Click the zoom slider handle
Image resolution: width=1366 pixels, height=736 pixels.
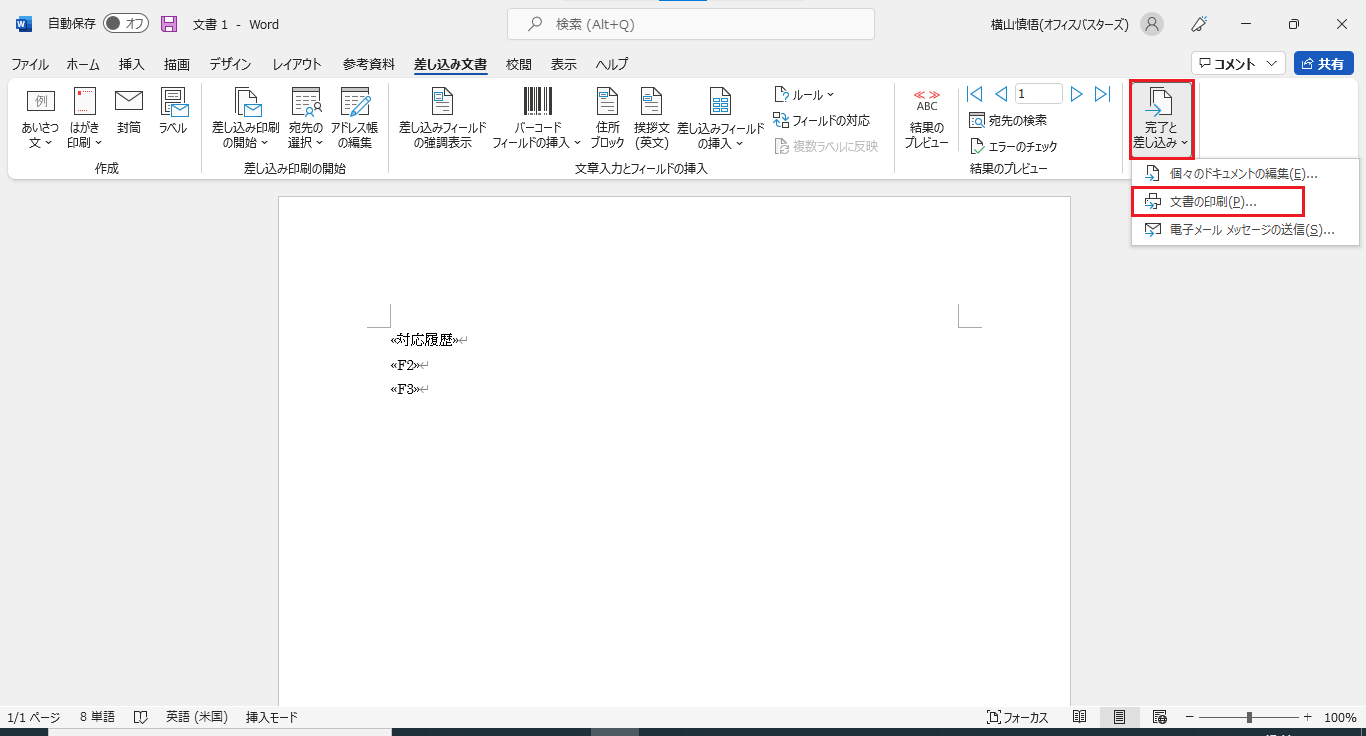[1249, 717]
